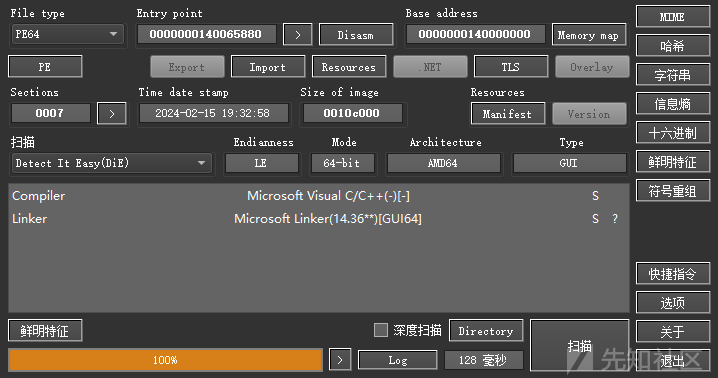This screenshot has height=378, width=718.
Task: Open the Manifest resource
Action: pyautogui.click(x=508, y=114)
